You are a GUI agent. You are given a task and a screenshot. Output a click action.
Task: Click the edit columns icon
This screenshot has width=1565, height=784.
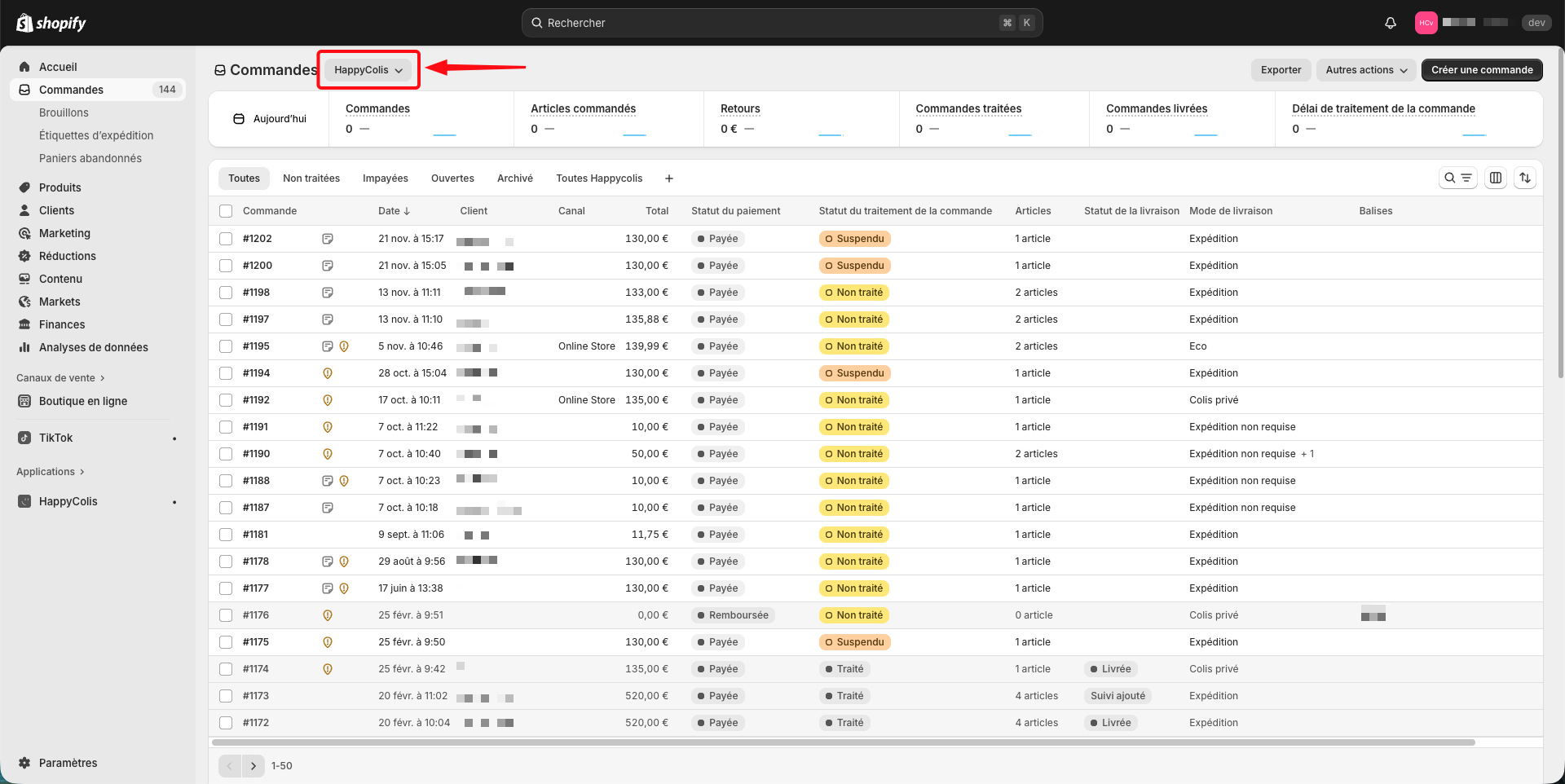click(x=1496, y=178)
